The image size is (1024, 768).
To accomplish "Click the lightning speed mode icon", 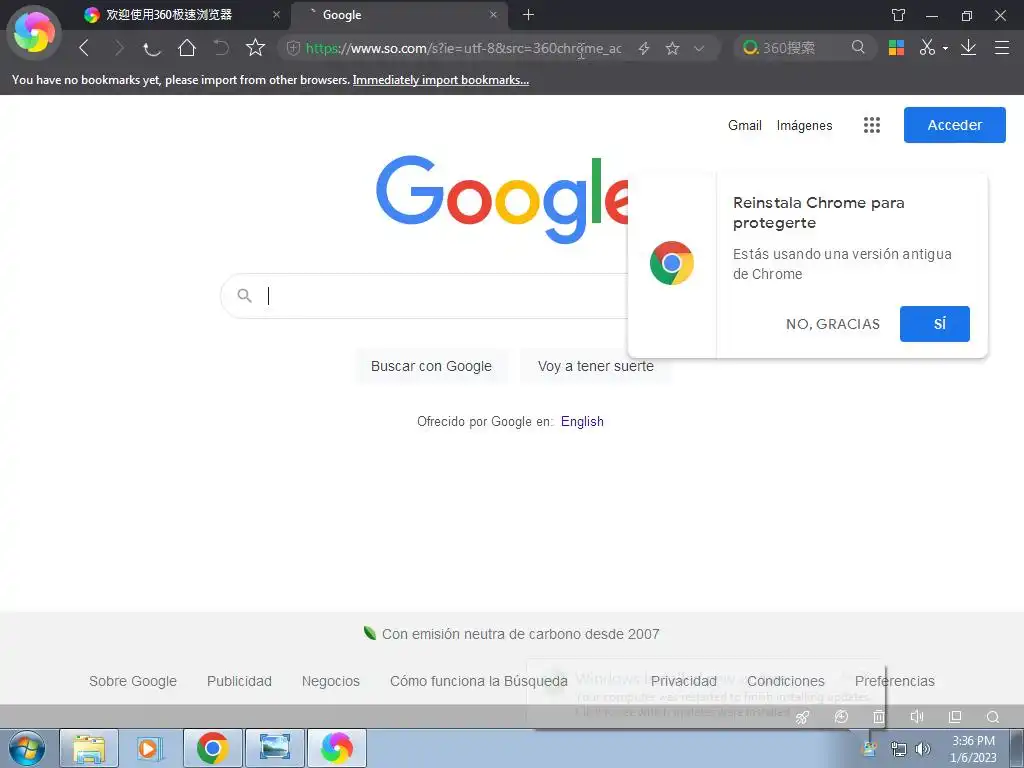I will [644, 48].
